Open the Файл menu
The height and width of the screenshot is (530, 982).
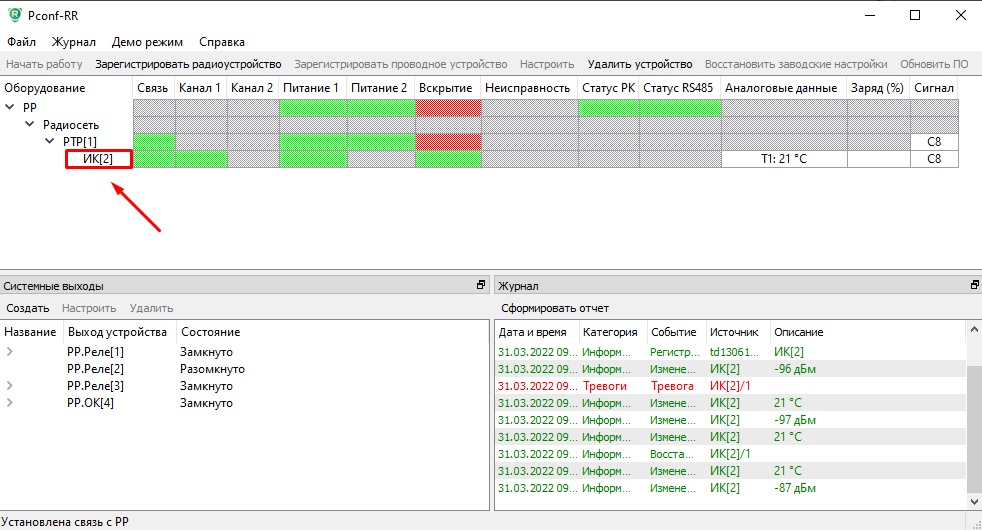(x=21, y=42)
